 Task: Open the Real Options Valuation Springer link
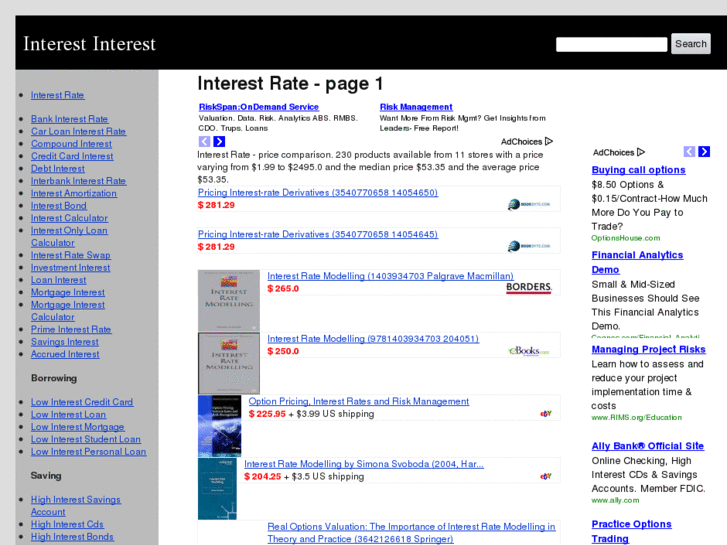coord(411,533)
